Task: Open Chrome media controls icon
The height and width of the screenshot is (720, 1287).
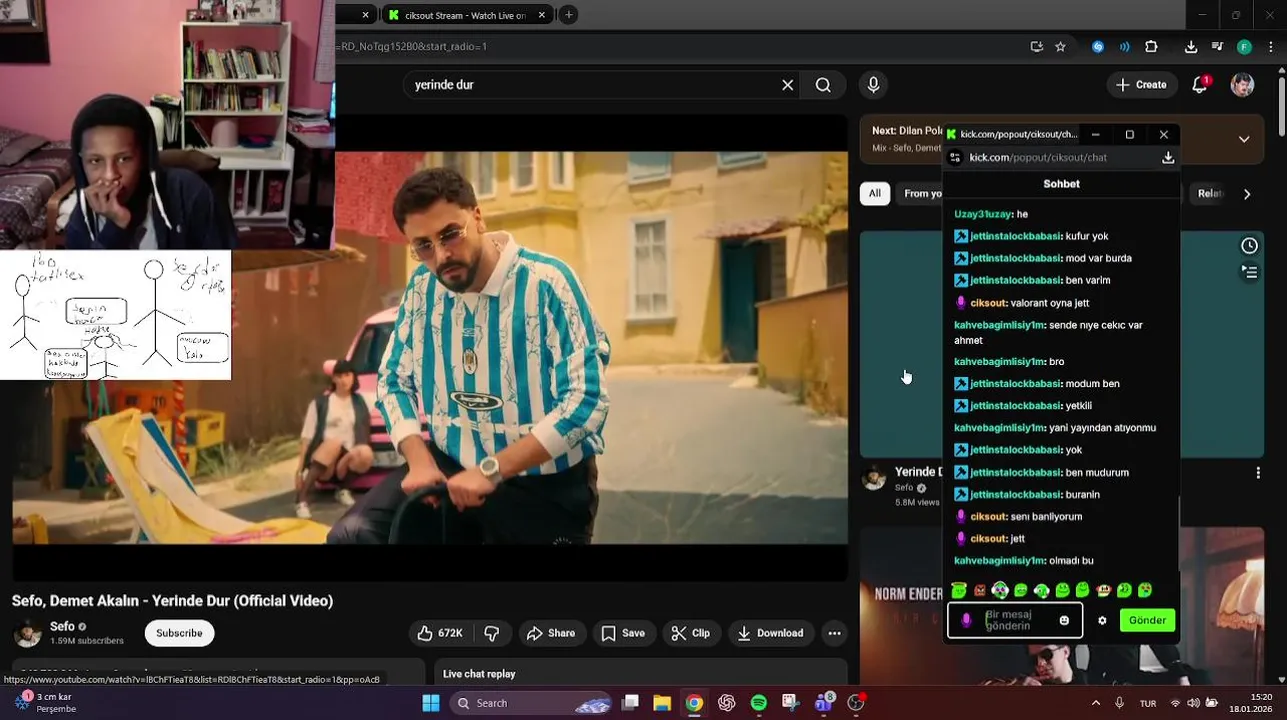Action: coord(1217,46)
